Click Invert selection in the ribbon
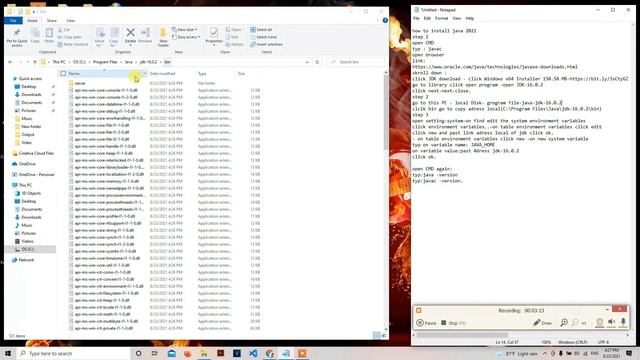Screen dimensions: 640x360 click(266, 44)
